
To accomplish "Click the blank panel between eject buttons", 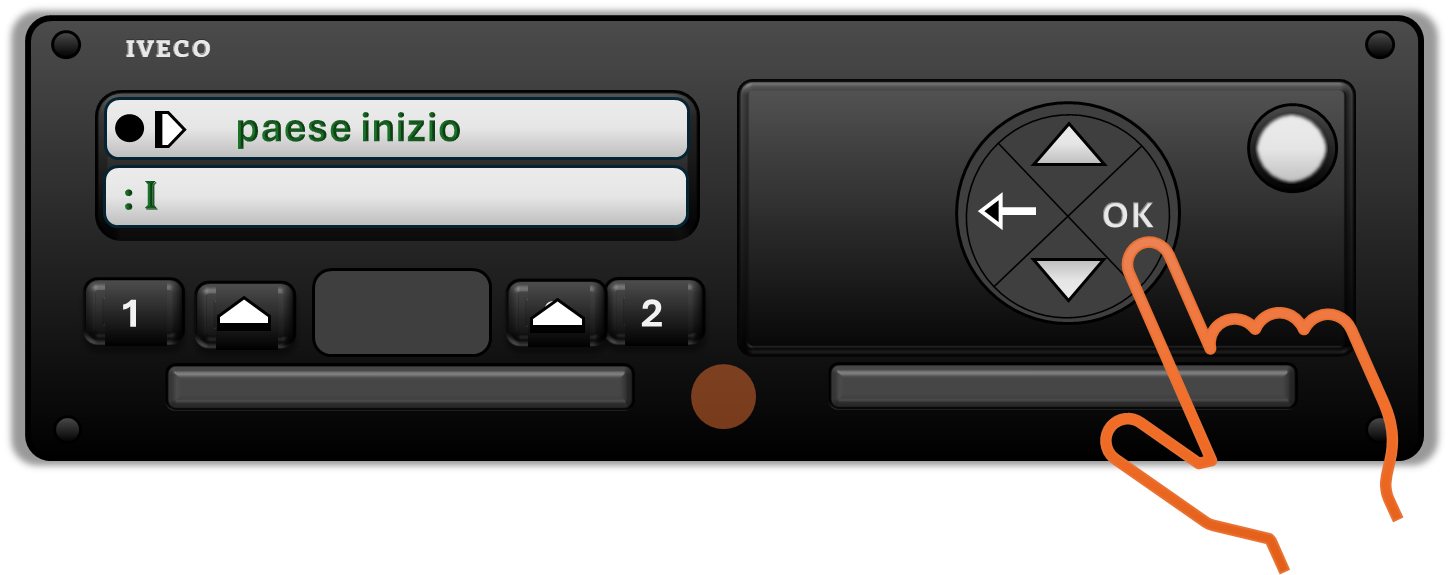I will click(x=402, y=312).
